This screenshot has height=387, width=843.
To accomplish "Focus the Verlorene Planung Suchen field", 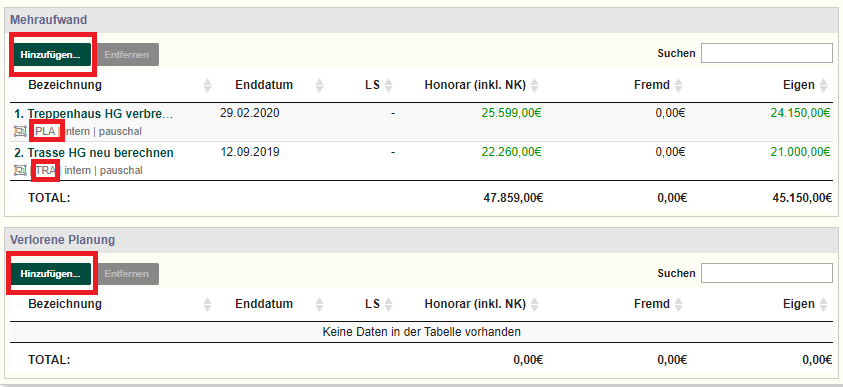I will pos(767,273).
